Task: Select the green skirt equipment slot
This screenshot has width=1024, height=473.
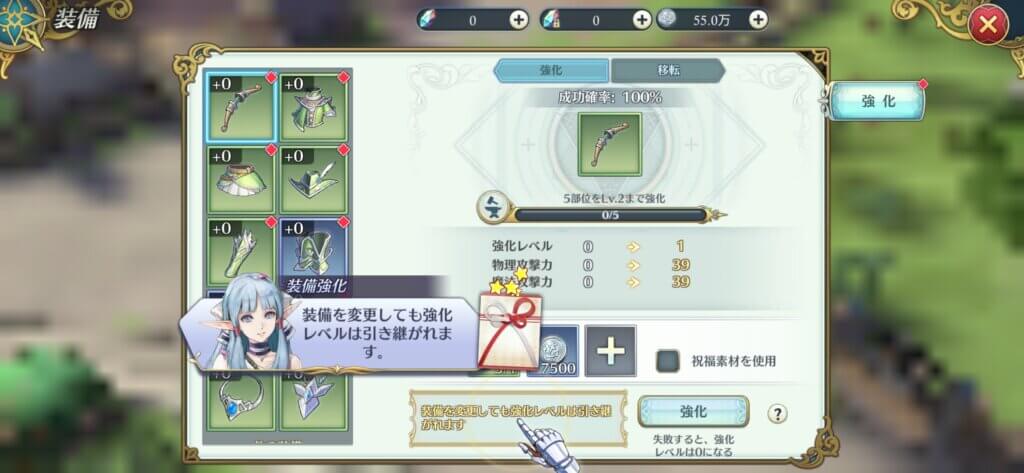Action: pyautogui.click(x=241, y=180)
